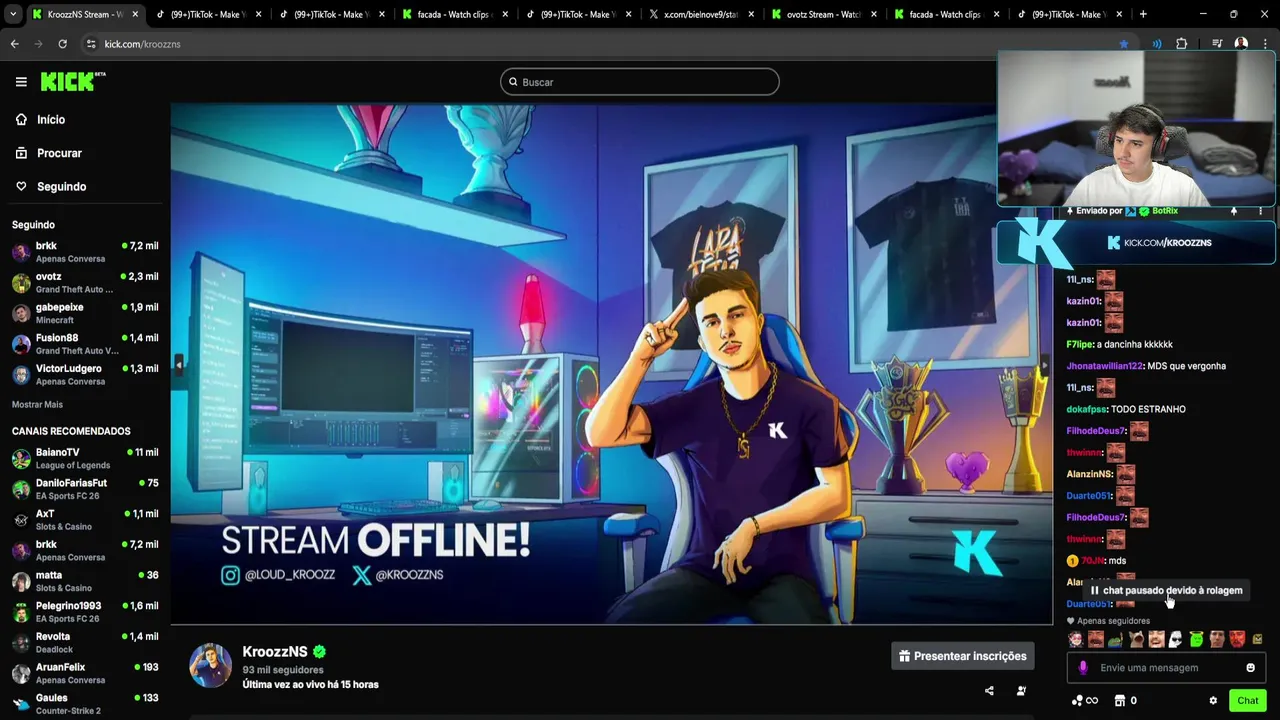Click the green Chat send button
The height and width of the screenshot is (720, 1280).
tap(1247, 701)
